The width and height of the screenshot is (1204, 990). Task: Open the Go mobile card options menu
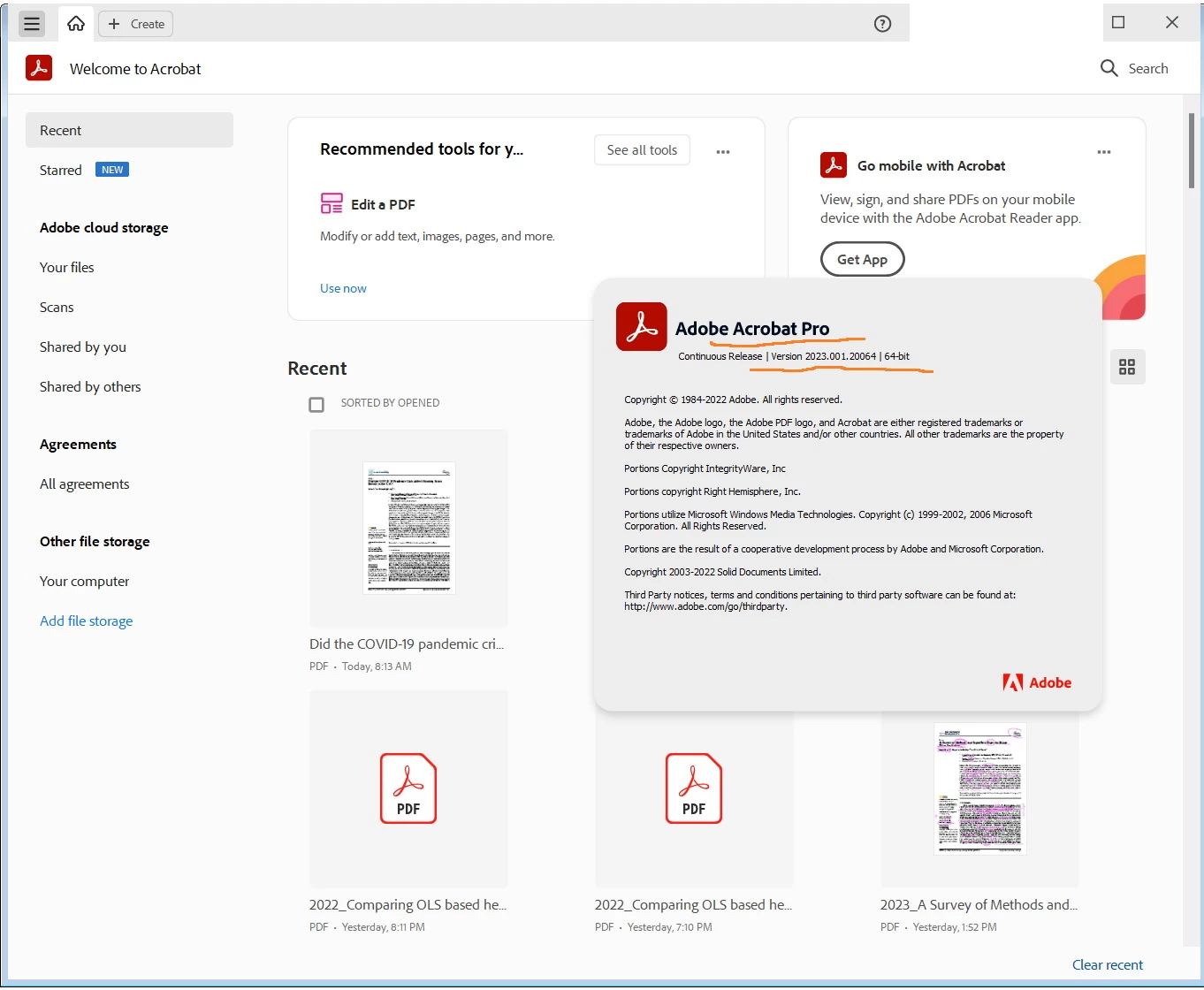tap(1104, 152)
